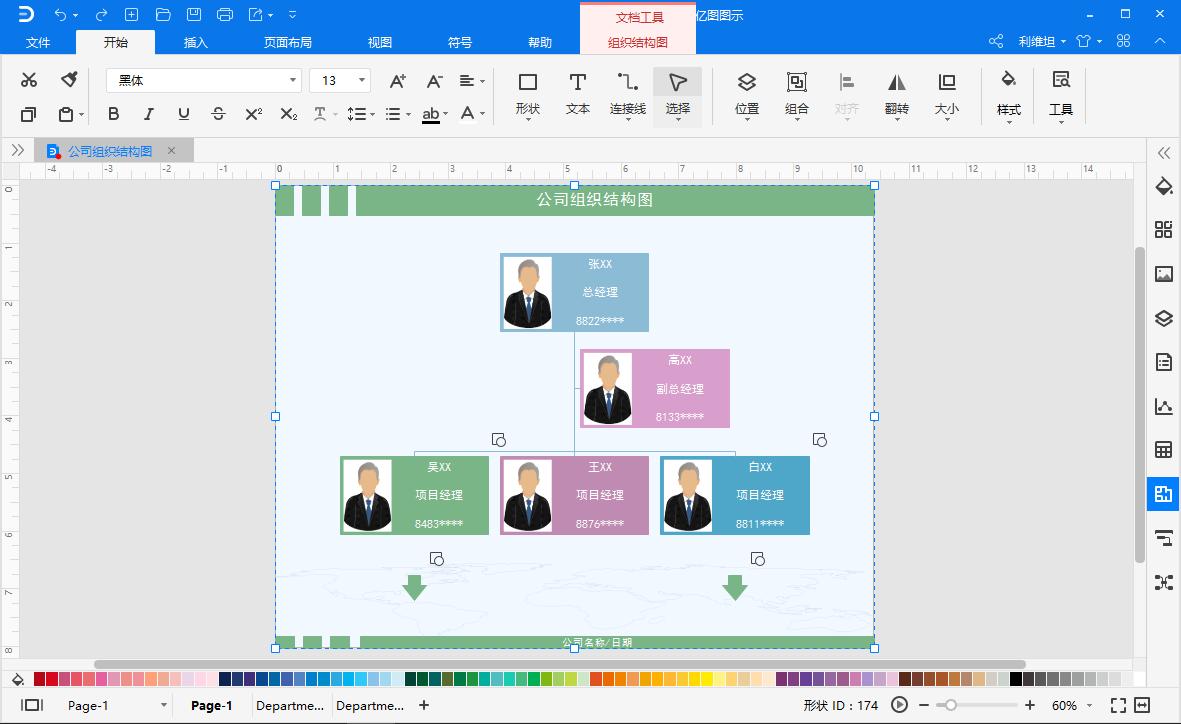The image size is (1181, 724).
Task: Click the zoom in plus button
Action: 1030,705
